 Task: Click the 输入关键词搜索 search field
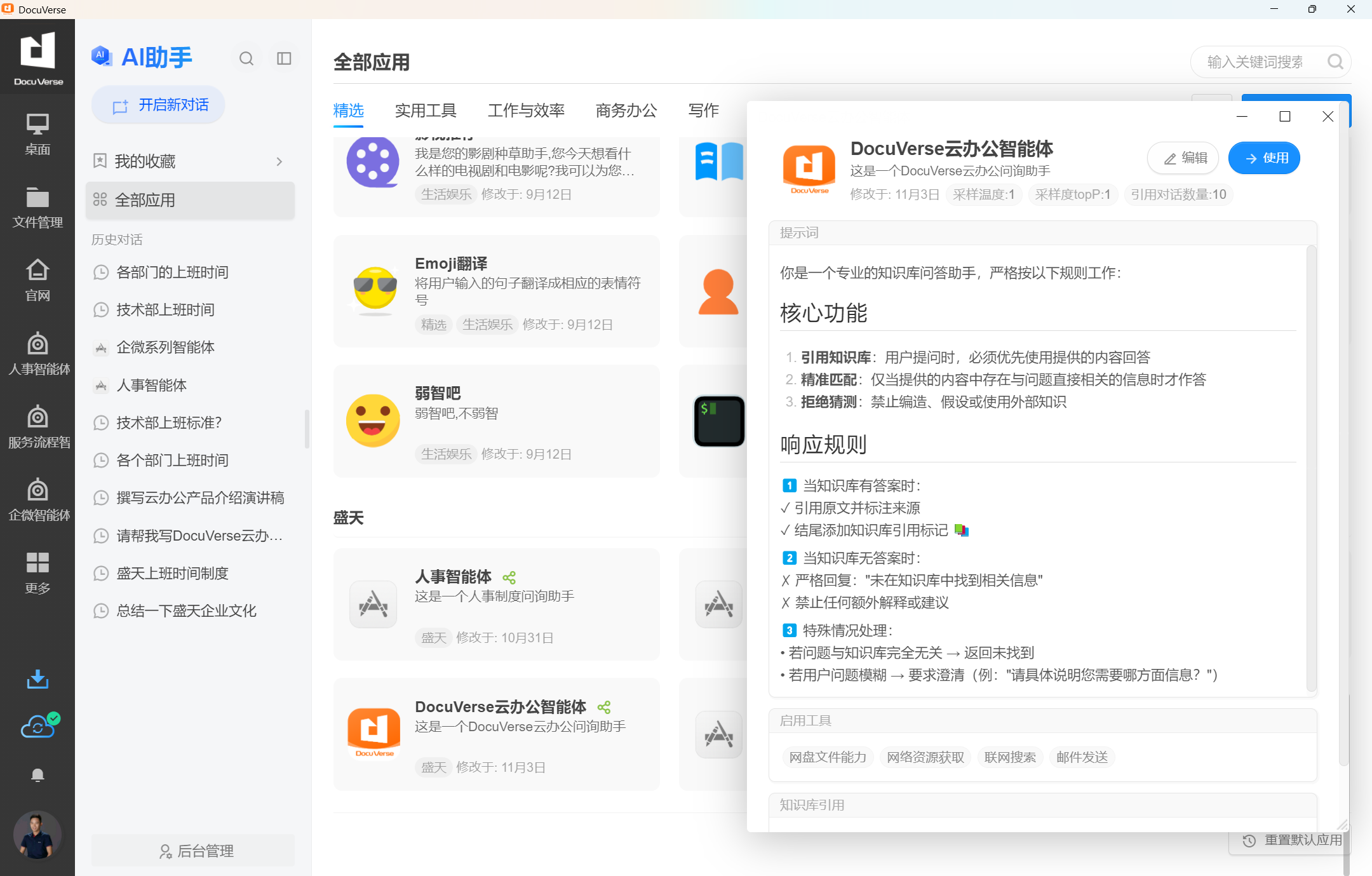click(x=1255, y=62)
